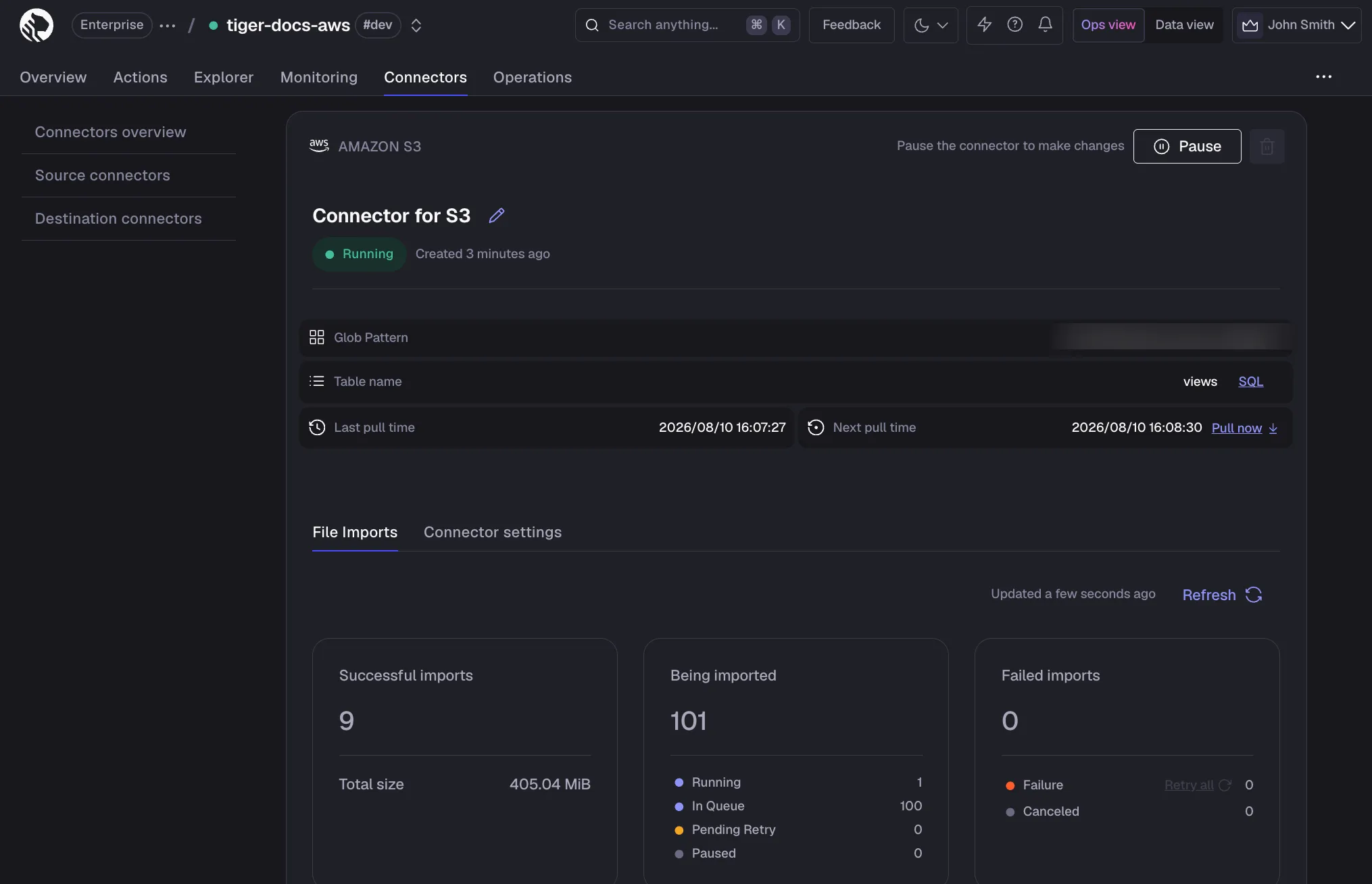Click the In Queue row label
Viewport: 1372px width, 884px height.
[718, 806]
